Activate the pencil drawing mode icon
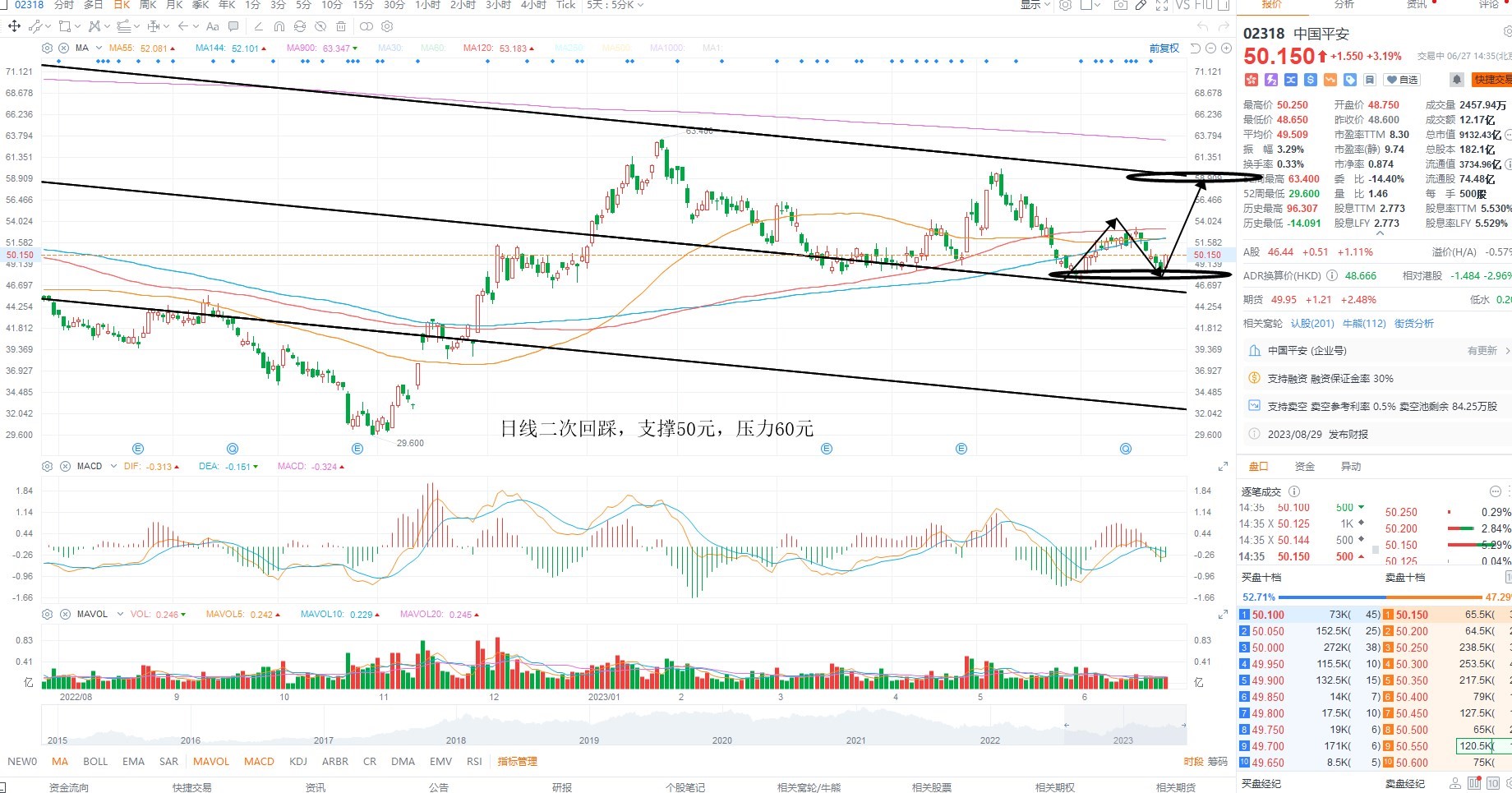1512x793 pixels. [x=1141, y=5]
